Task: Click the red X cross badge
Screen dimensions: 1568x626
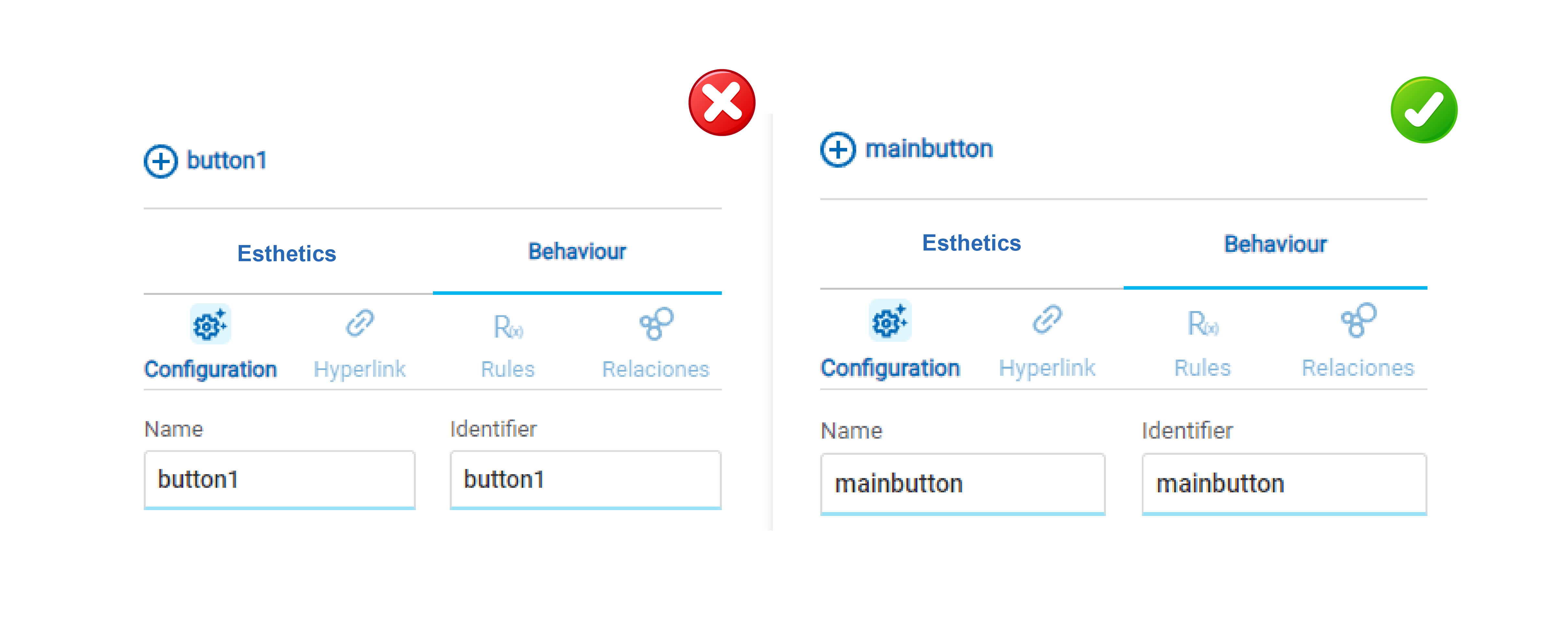Action: tap(722, 102)
